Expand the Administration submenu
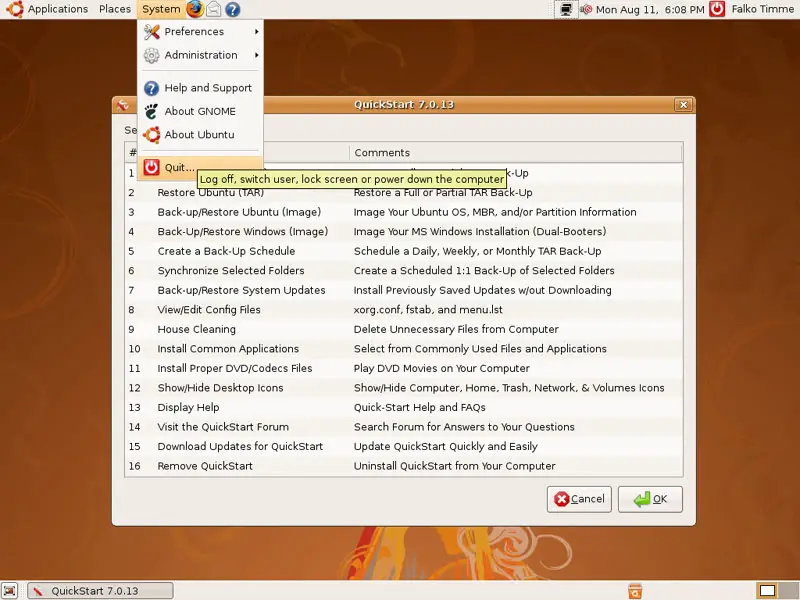Image resolution: width=800 pixels, height=600 pixels. tap(201, 55)
